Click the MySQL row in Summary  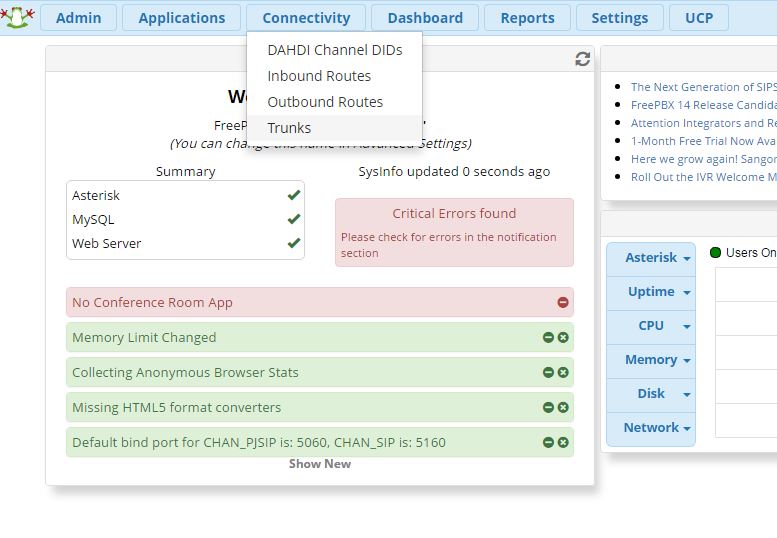click(185, 219)
